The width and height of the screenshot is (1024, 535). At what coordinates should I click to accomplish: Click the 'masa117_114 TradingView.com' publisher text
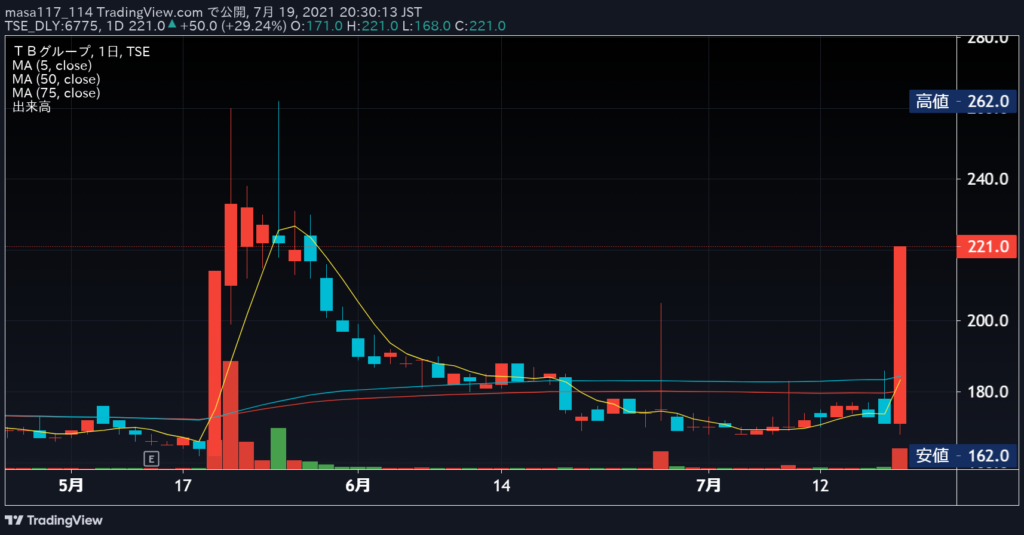click(x=104, y=12)
